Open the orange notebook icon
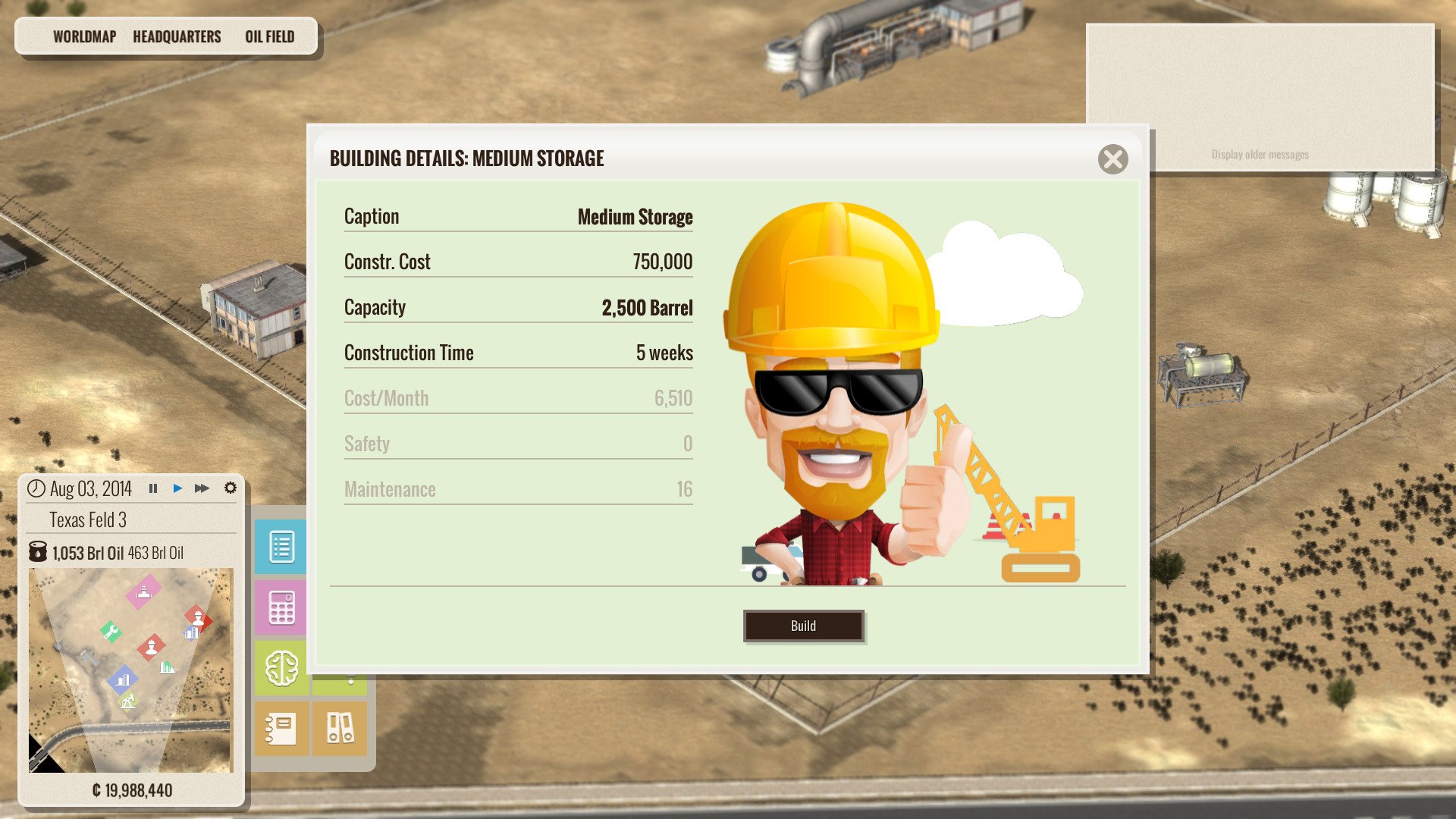 [281, 729]
